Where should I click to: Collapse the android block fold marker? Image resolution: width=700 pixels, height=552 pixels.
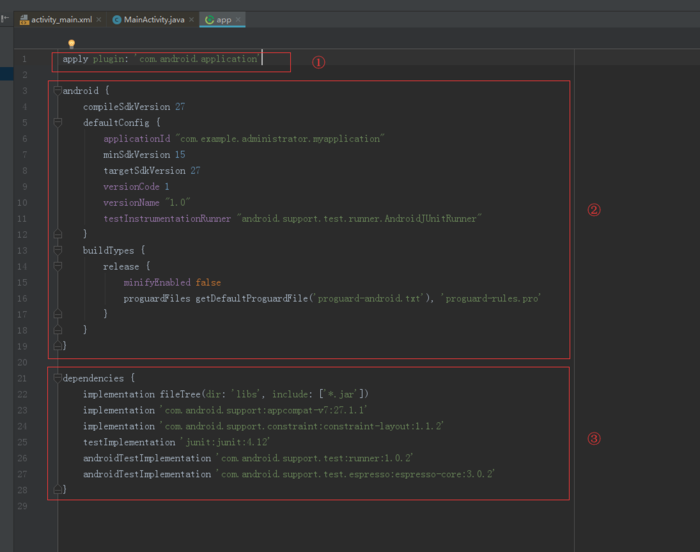coord(58,91)
